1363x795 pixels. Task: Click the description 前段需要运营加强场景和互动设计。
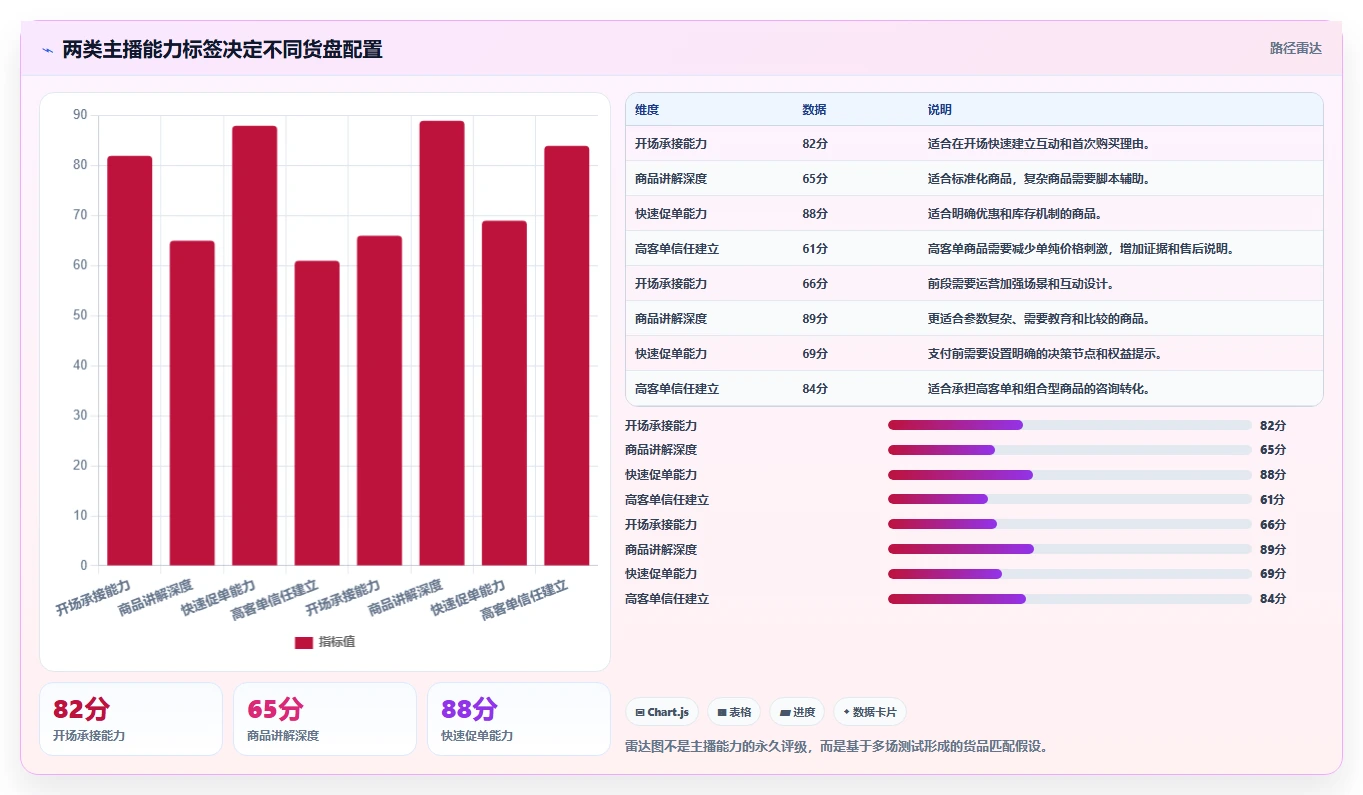click(x=1021, y=284)
